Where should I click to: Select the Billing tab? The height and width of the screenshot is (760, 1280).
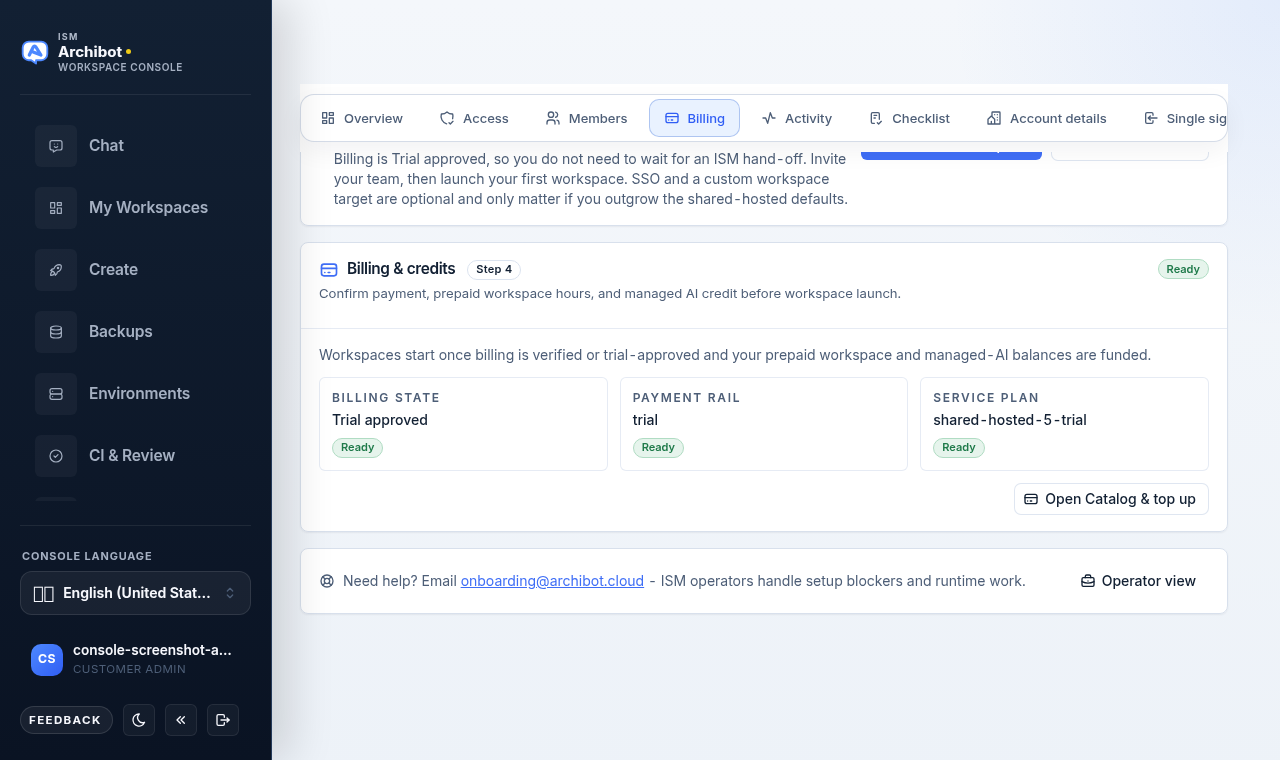tap(694, 118)
